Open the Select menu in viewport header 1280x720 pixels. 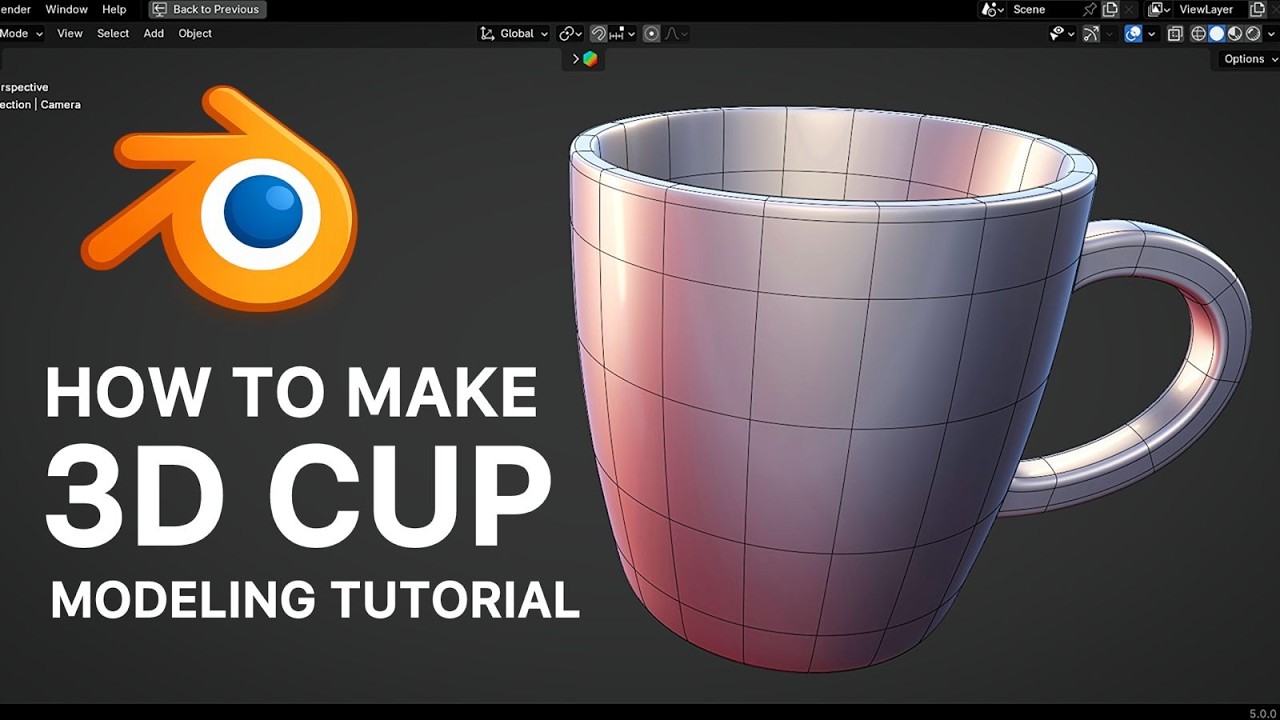pyautogui.click(x=113, y=33)
